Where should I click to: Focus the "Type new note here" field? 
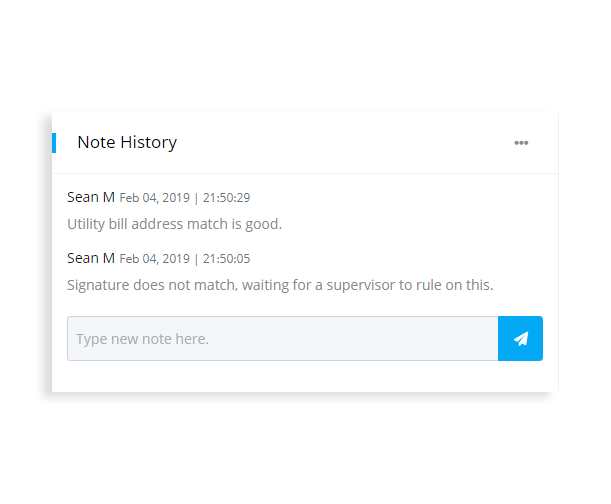click(282, 339)
